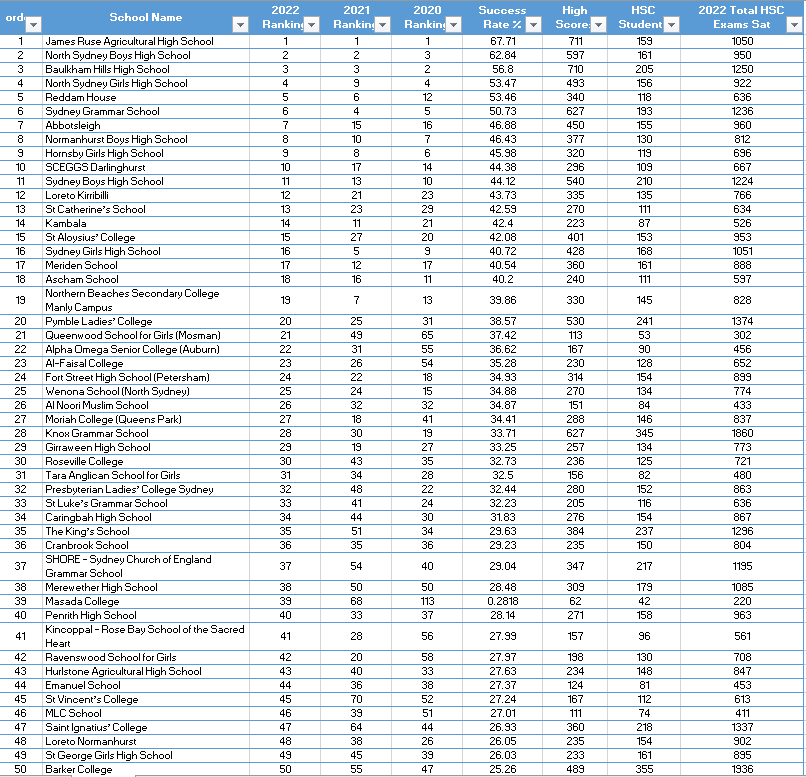Click Ravenswood School for Girls cell
Viewport: 806px width, 777px height.
coord(146,657)
